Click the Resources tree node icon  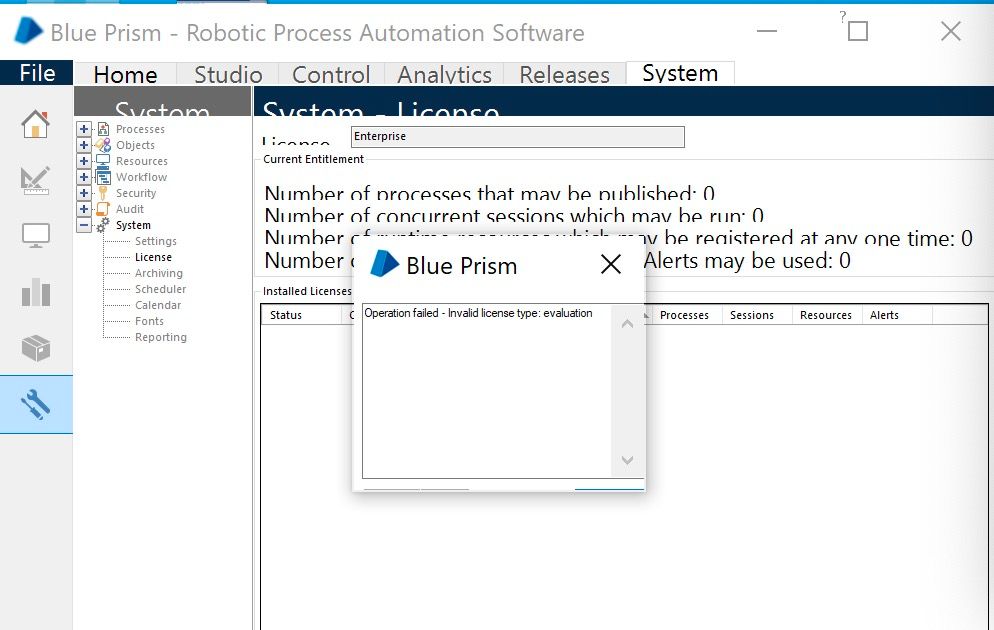103,161
